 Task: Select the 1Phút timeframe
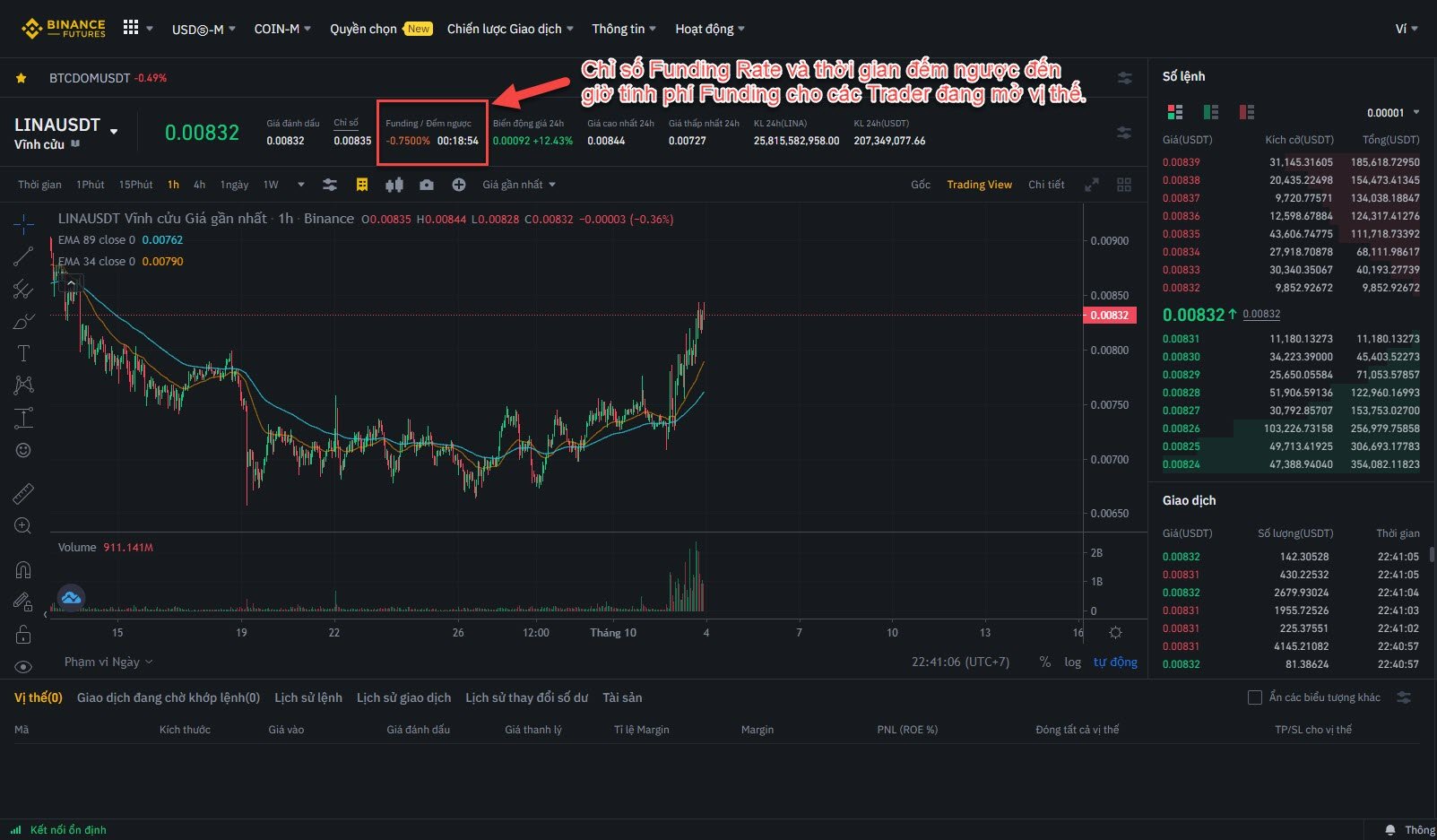91,185
